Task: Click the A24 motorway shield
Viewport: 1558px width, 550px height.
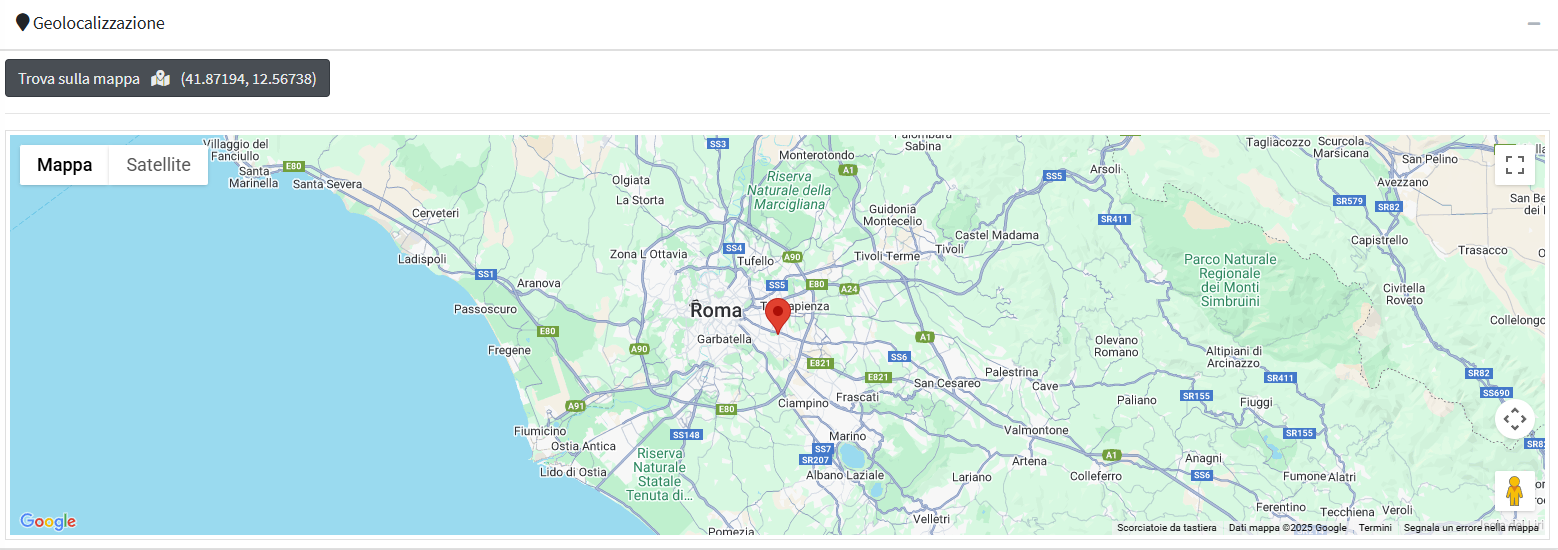Action: [x=849, y=289]
